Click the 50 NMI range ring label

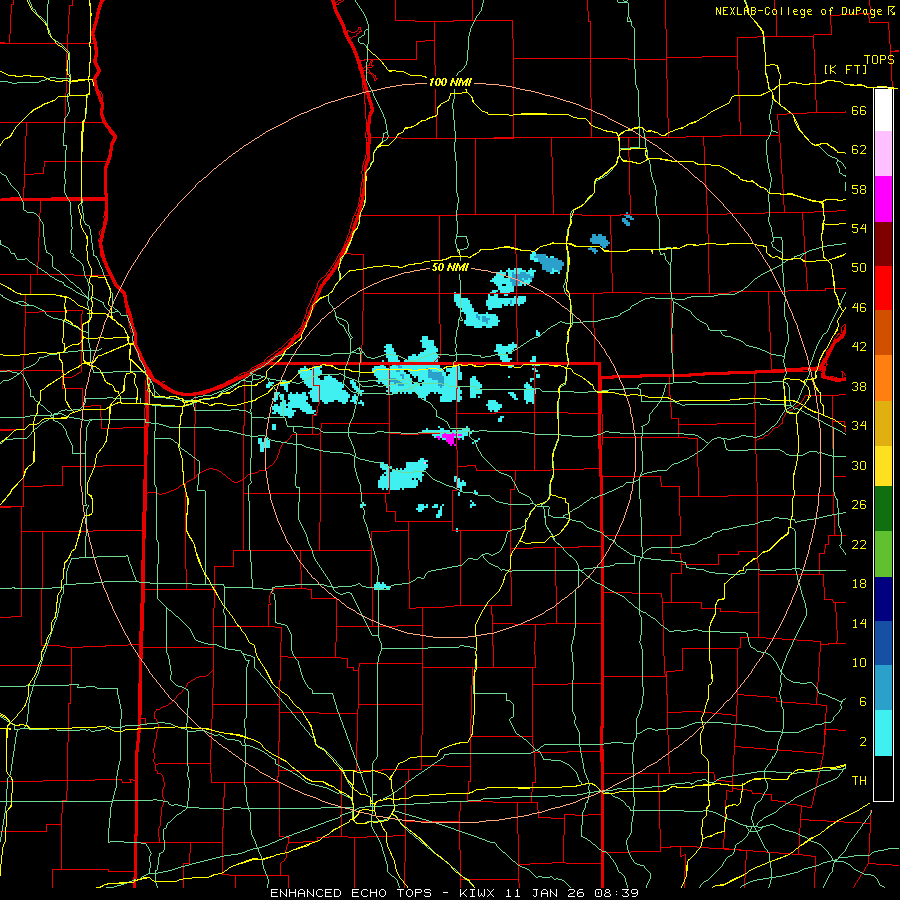coord(450,267)
